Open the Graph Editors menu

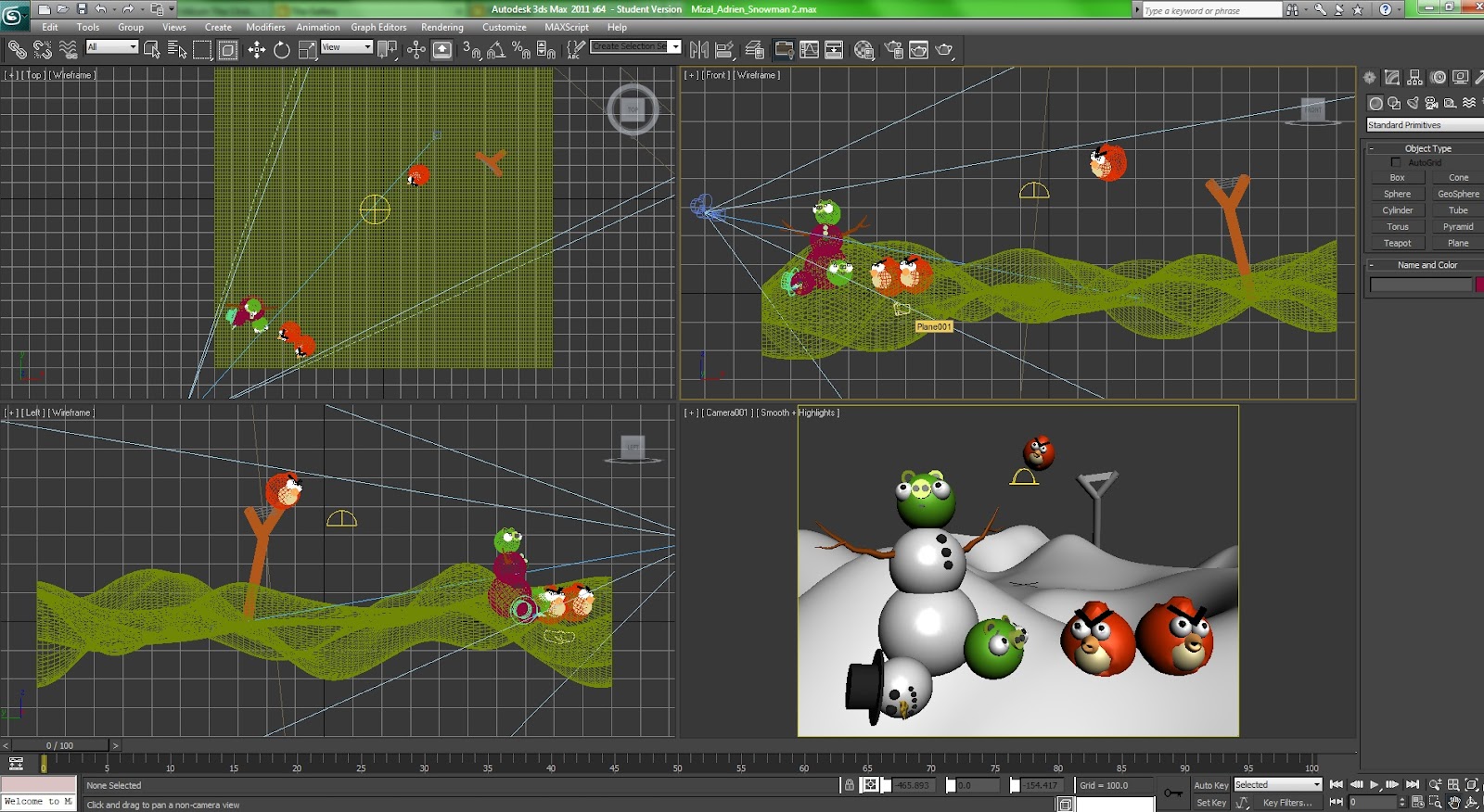pyautogui.click(x=378, y=27)
